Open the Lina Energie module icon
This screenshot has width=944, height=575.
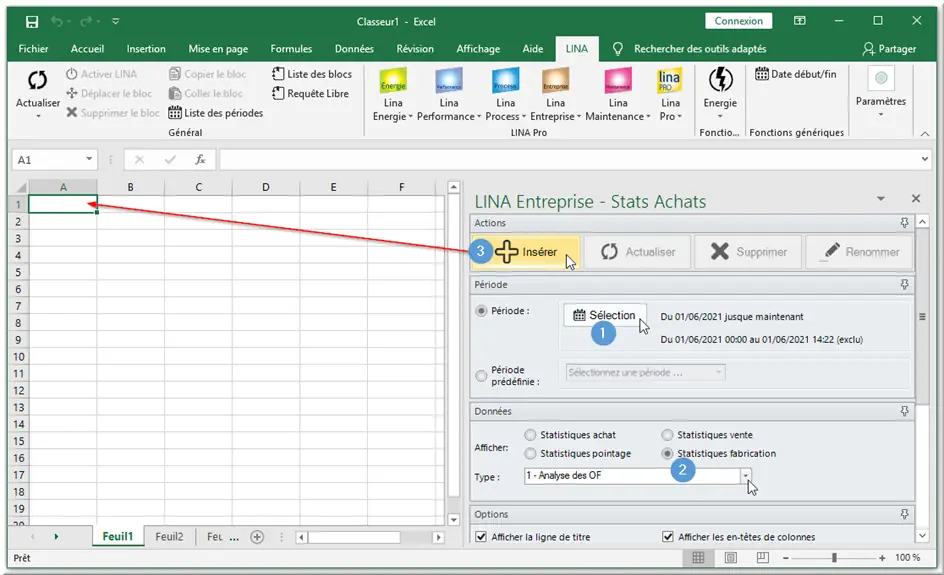point(393,80)
